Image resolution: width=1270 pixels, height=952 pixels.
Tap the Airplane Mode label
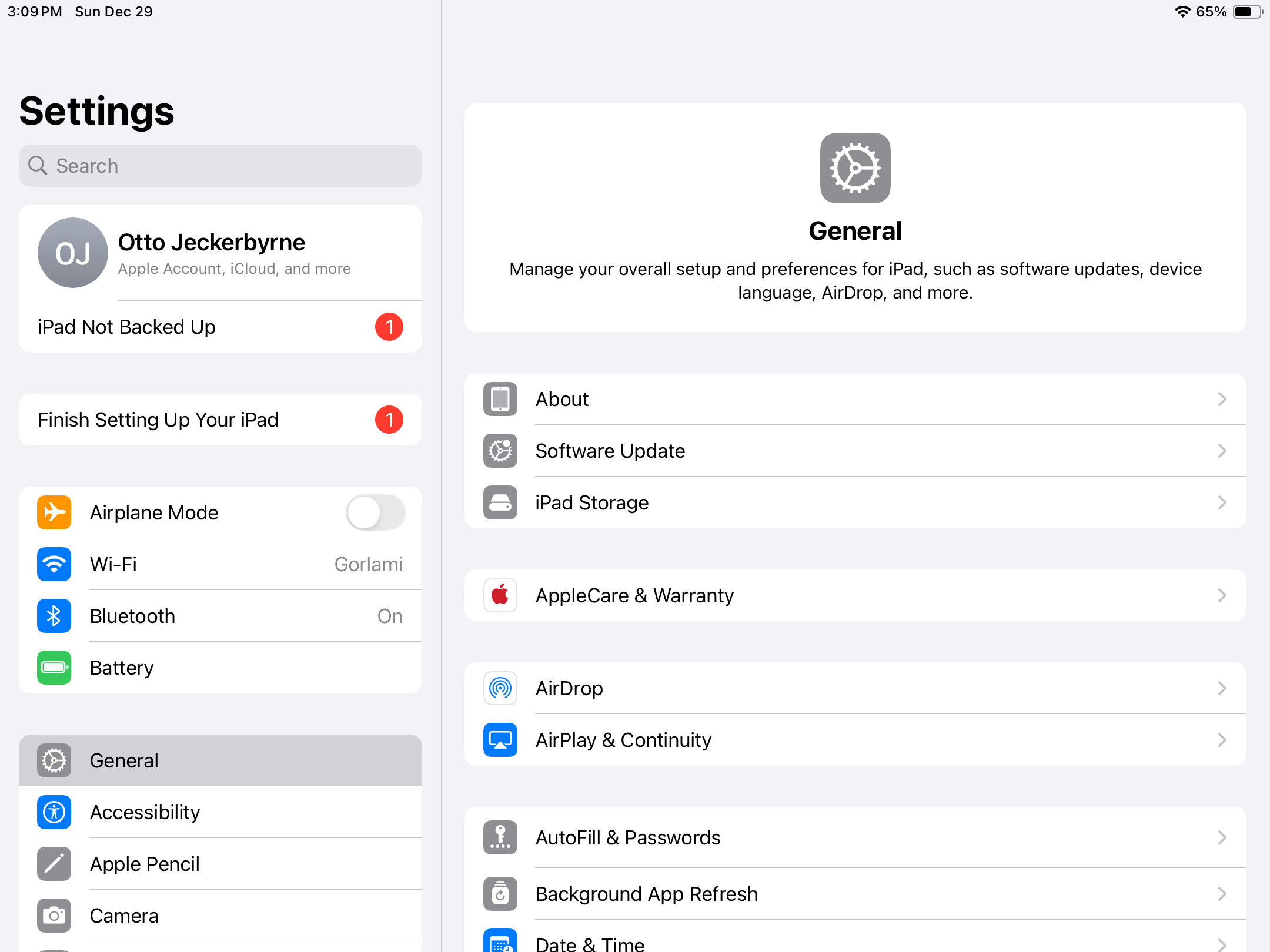pos(154,512)
